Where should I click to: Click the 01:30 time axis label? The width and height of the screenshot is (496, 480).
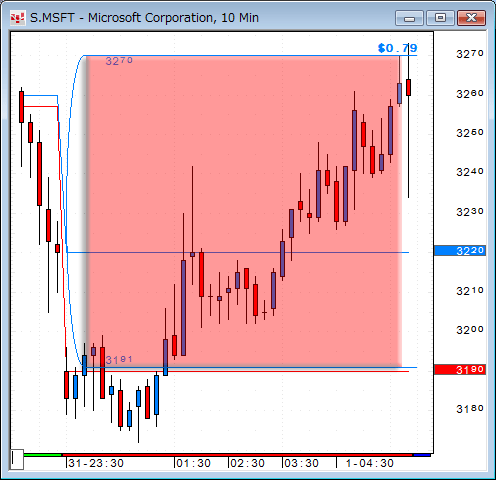193,463
